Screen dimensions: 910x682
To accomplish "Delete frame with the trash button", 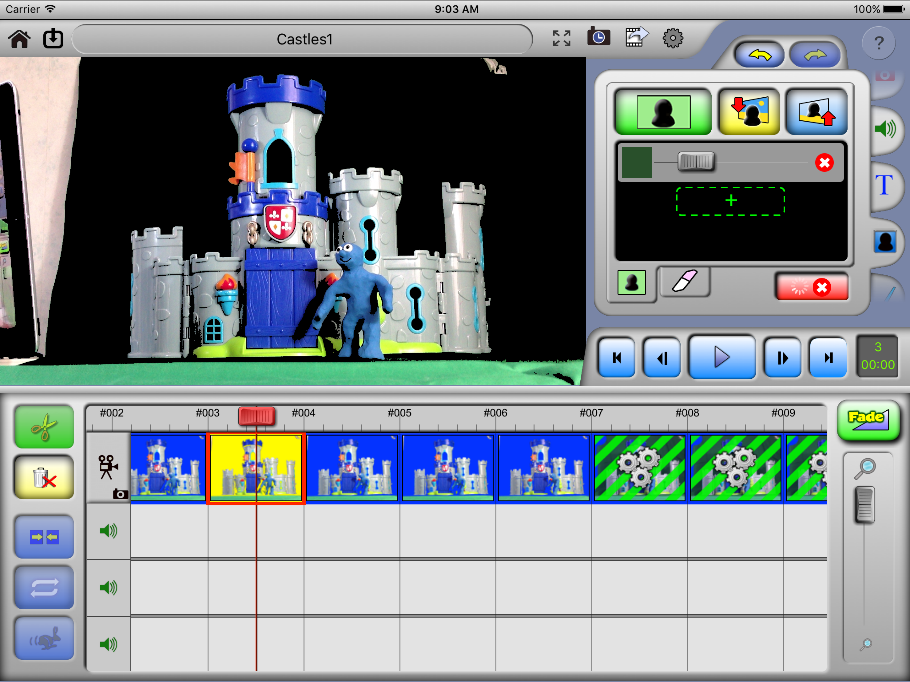I will 43,480.
